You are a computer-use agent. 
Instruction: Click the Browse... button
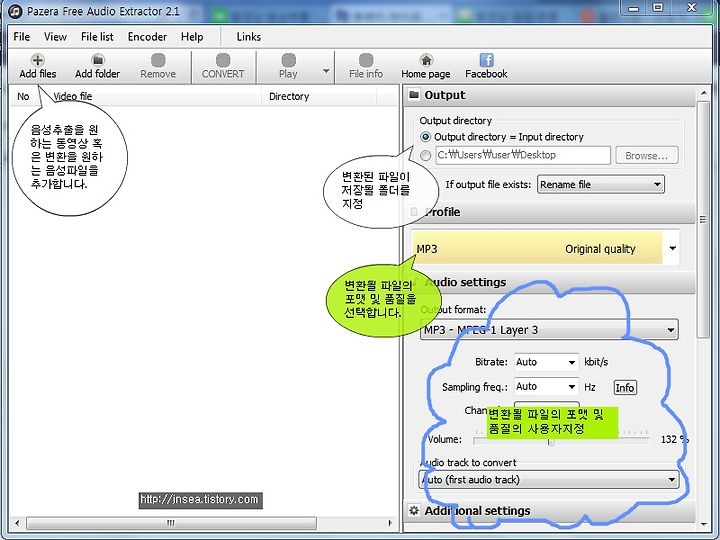click(647, 156)
